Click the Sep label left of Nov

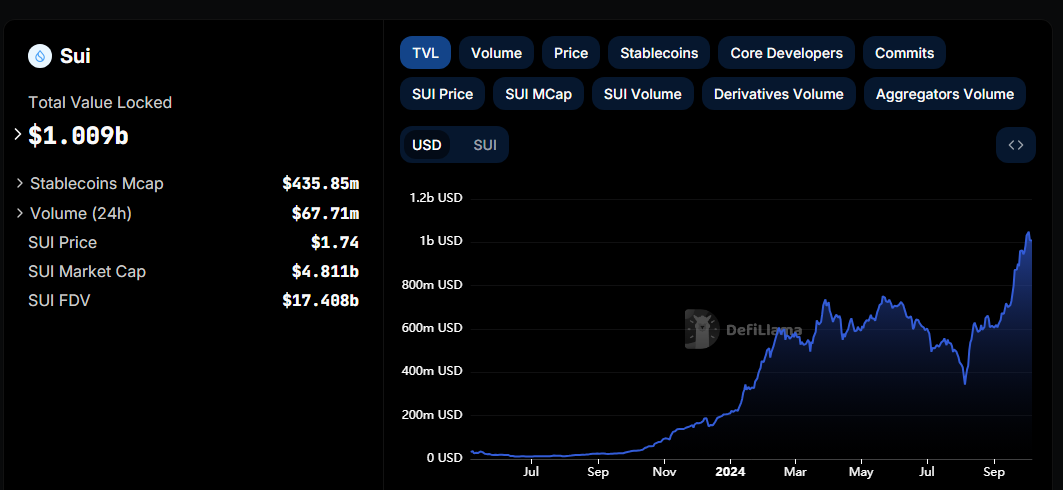click(598, 472)
